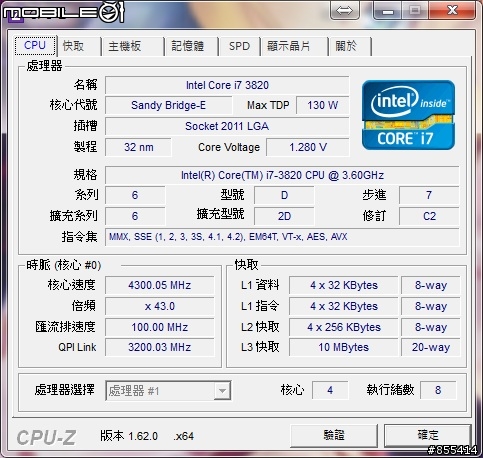This screenshot has width=483, height=458.
Task: Click the QPI Link value 3200.03 MHz
Action: pos(160,347)
